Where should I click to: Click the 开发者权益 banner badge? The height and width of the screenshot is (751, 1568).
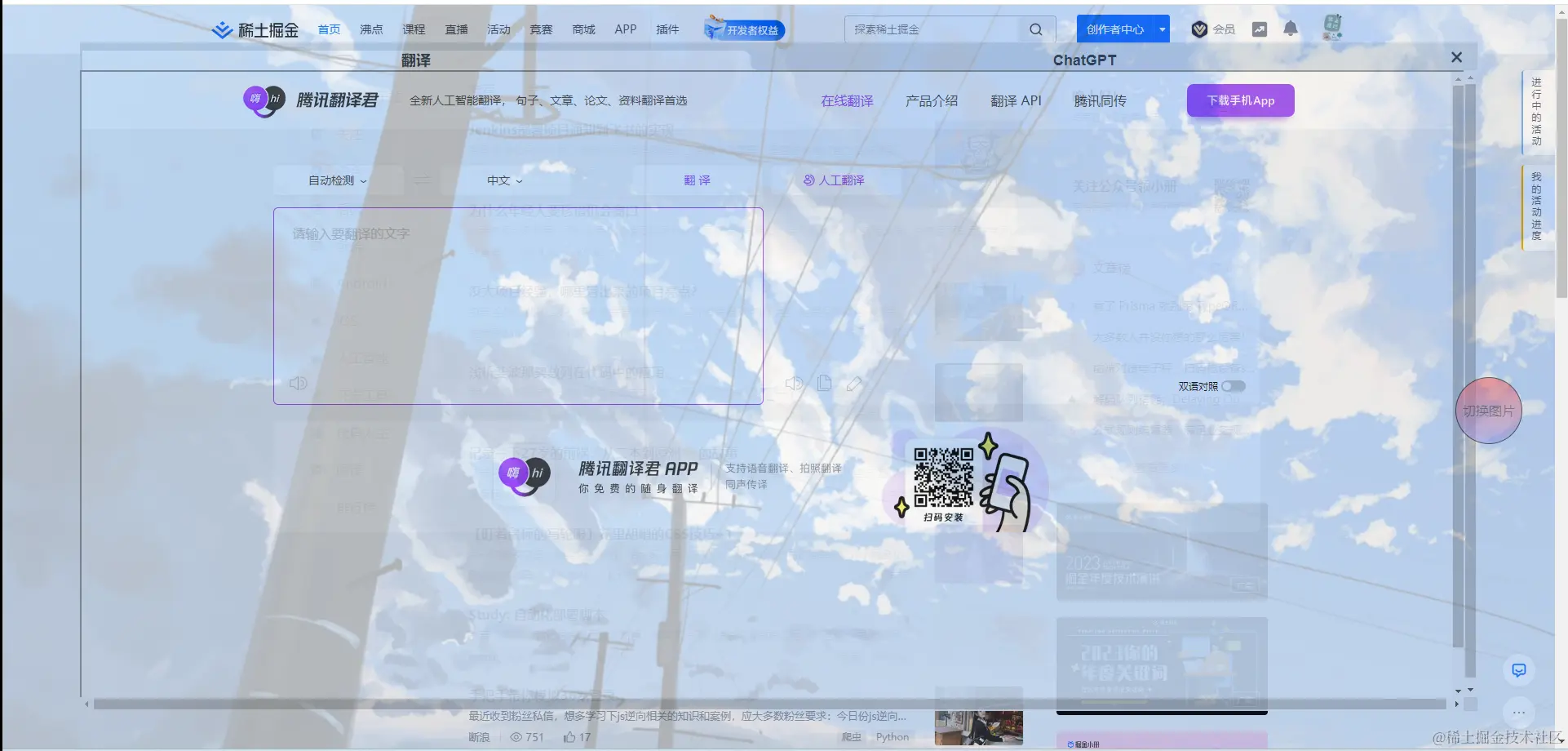(x=744, y=29)
